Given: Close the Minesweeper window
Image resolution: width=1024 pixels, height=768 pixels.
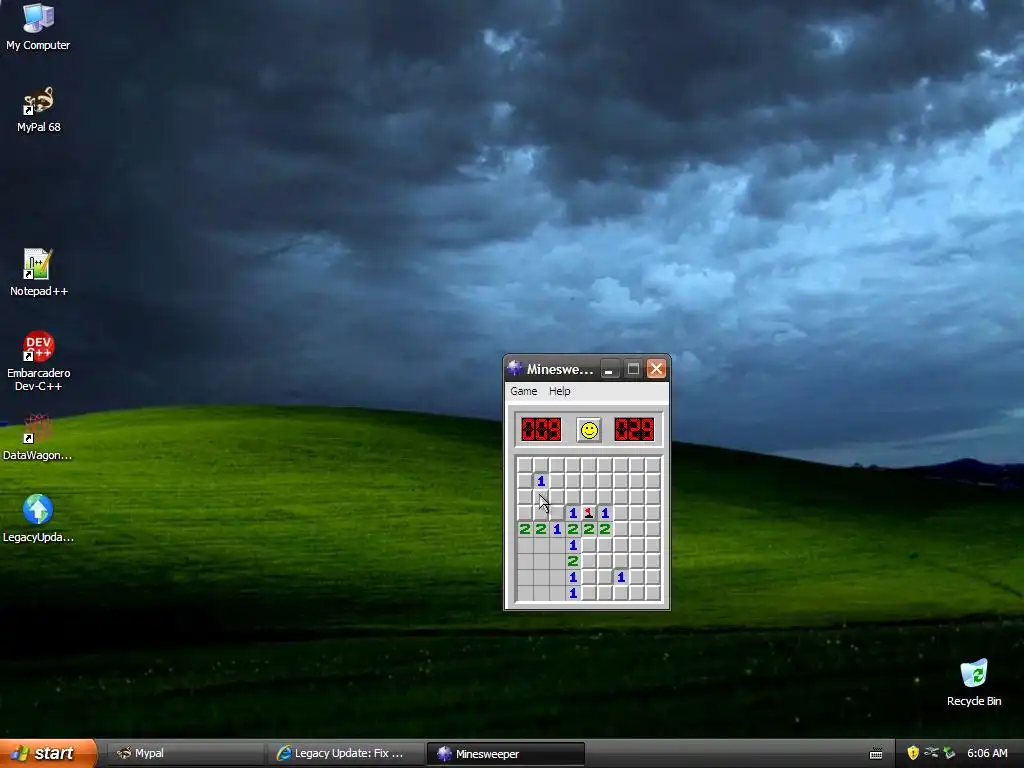Looking at the screenshot, I should pos(656,369).
